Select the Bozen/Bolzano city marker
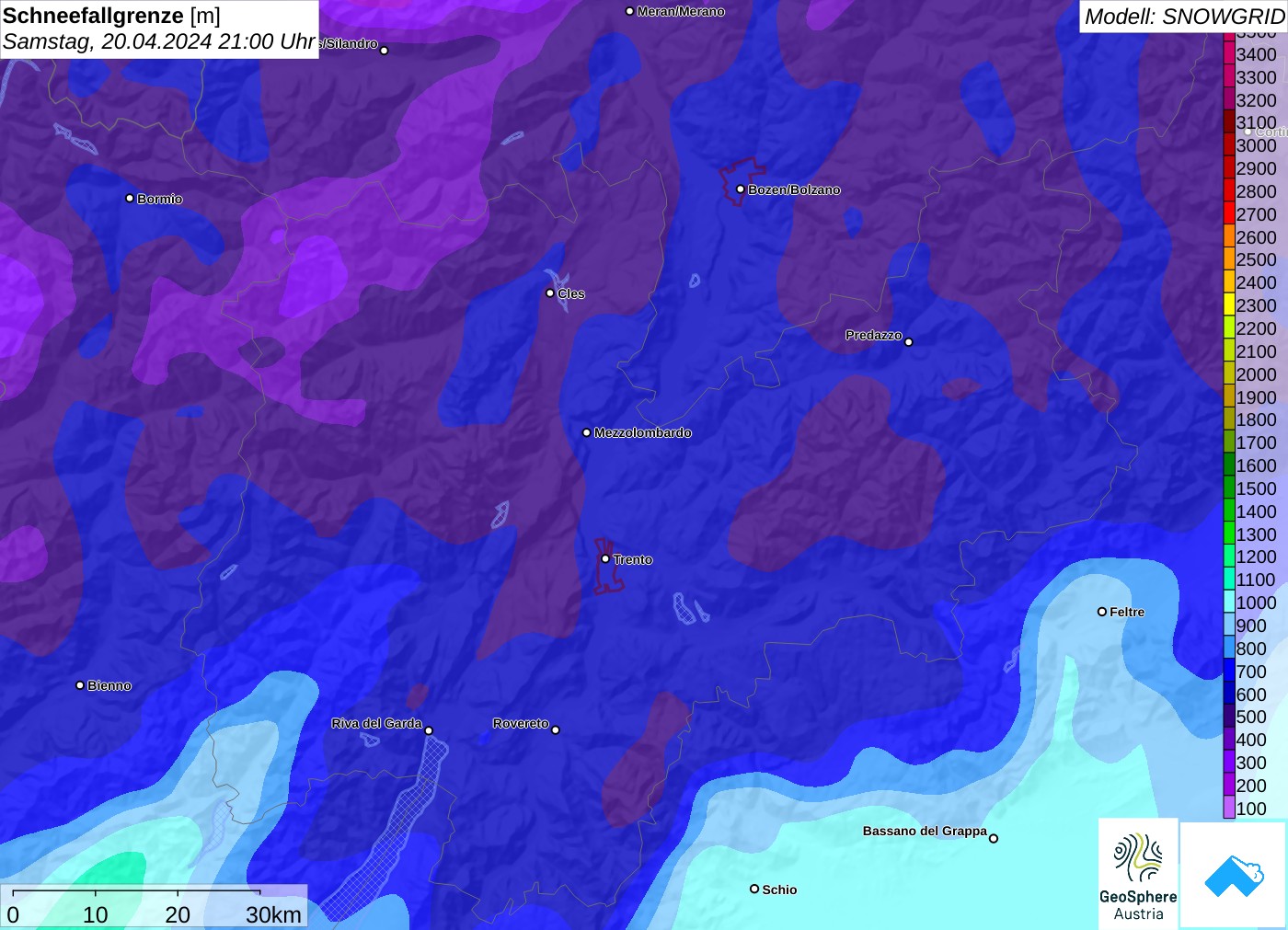The height and width of the screenshot is (930, 1288). pos(740,189)
